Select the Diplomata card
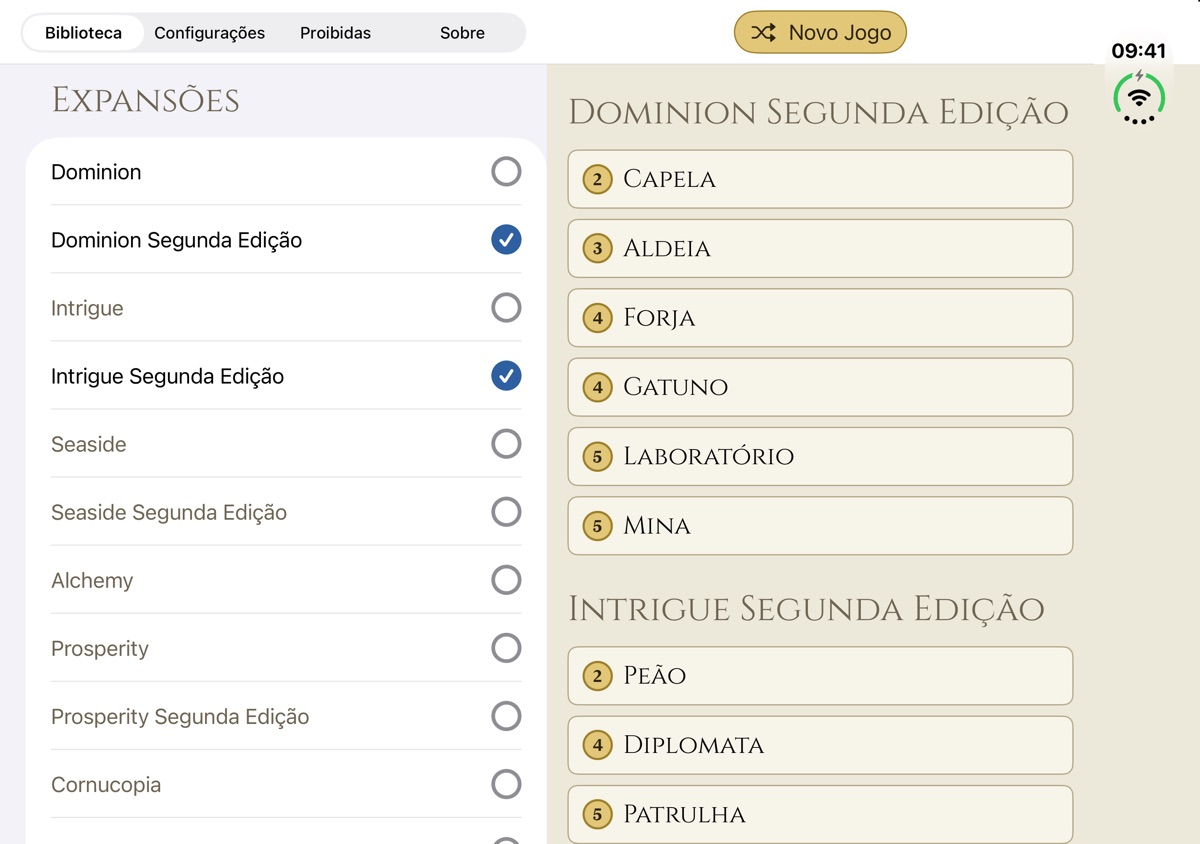The image size is (1200, 844). click(x=820, y=745)
